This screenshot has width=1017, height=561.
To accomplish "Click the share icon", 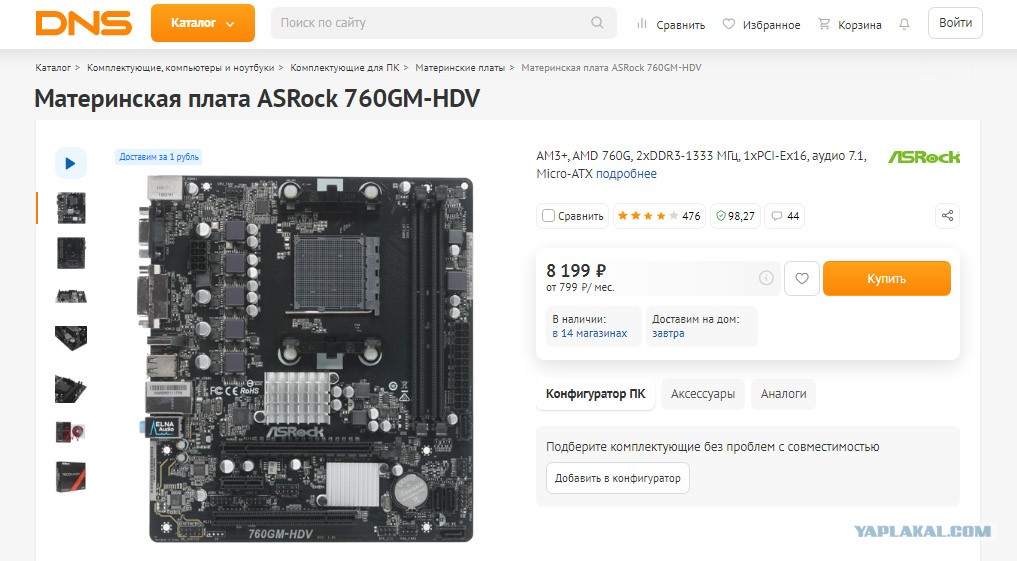I will (947, 216).
